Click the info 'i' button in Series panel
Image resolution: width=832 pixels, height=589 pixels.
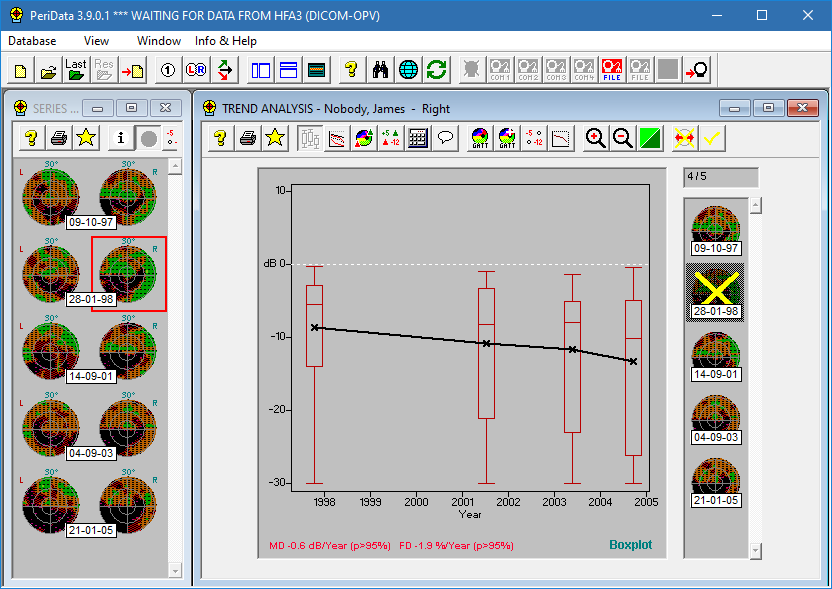121,138
